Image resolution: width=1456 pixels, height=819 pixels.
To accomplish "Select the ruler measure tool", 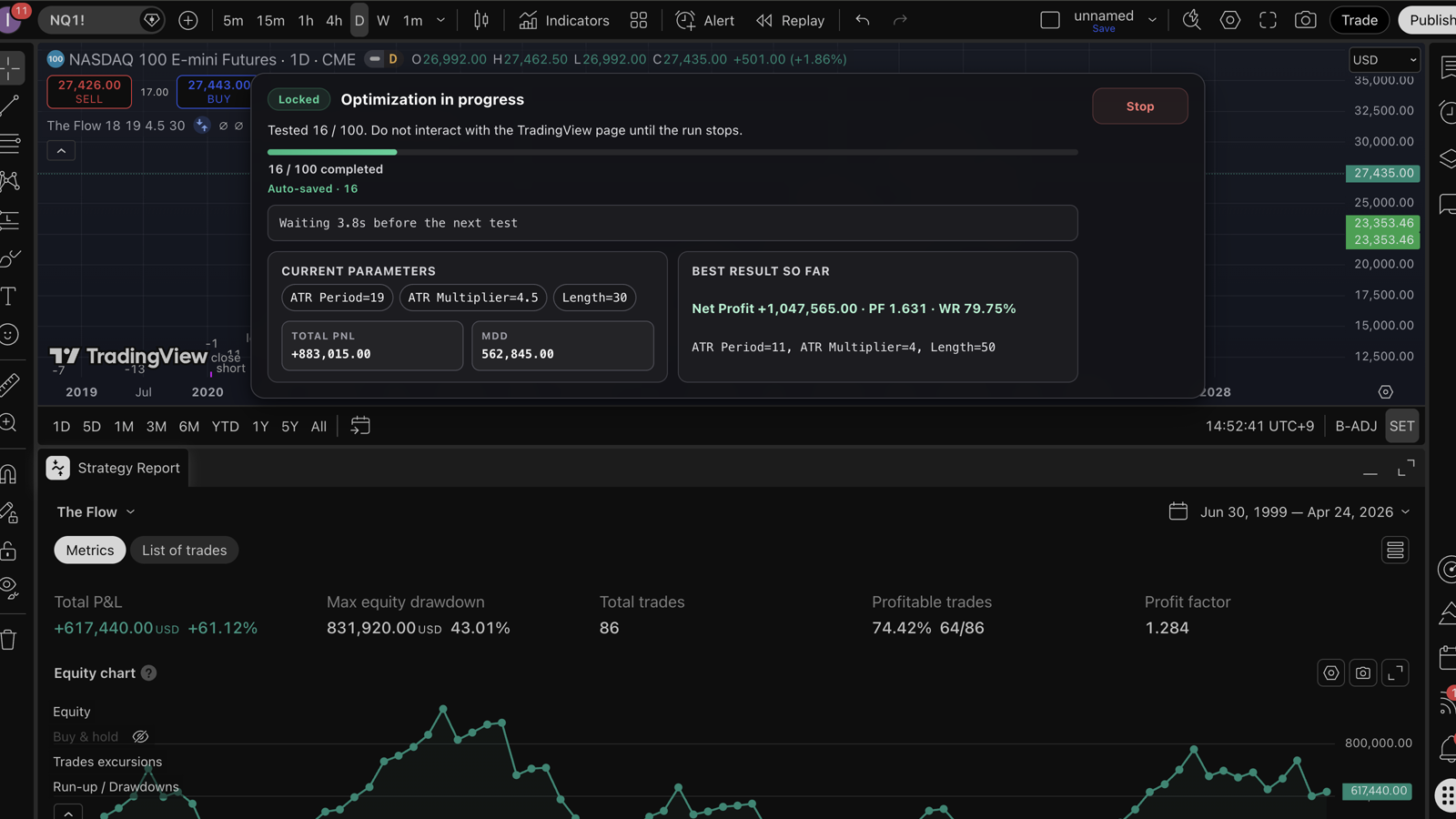I will click(x=9, y=385).
